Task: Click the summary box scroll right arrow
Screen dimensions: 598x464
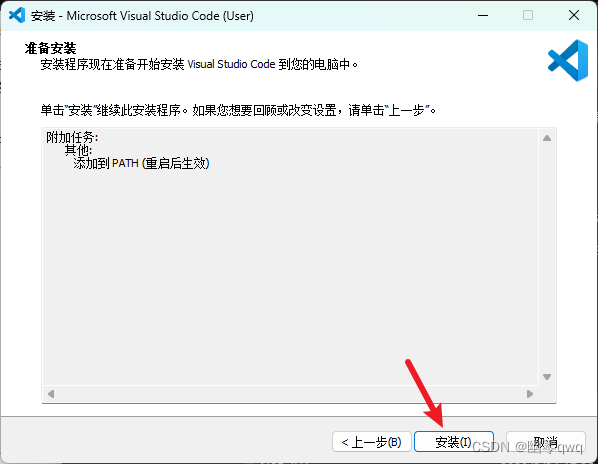Action: point(530,394)
